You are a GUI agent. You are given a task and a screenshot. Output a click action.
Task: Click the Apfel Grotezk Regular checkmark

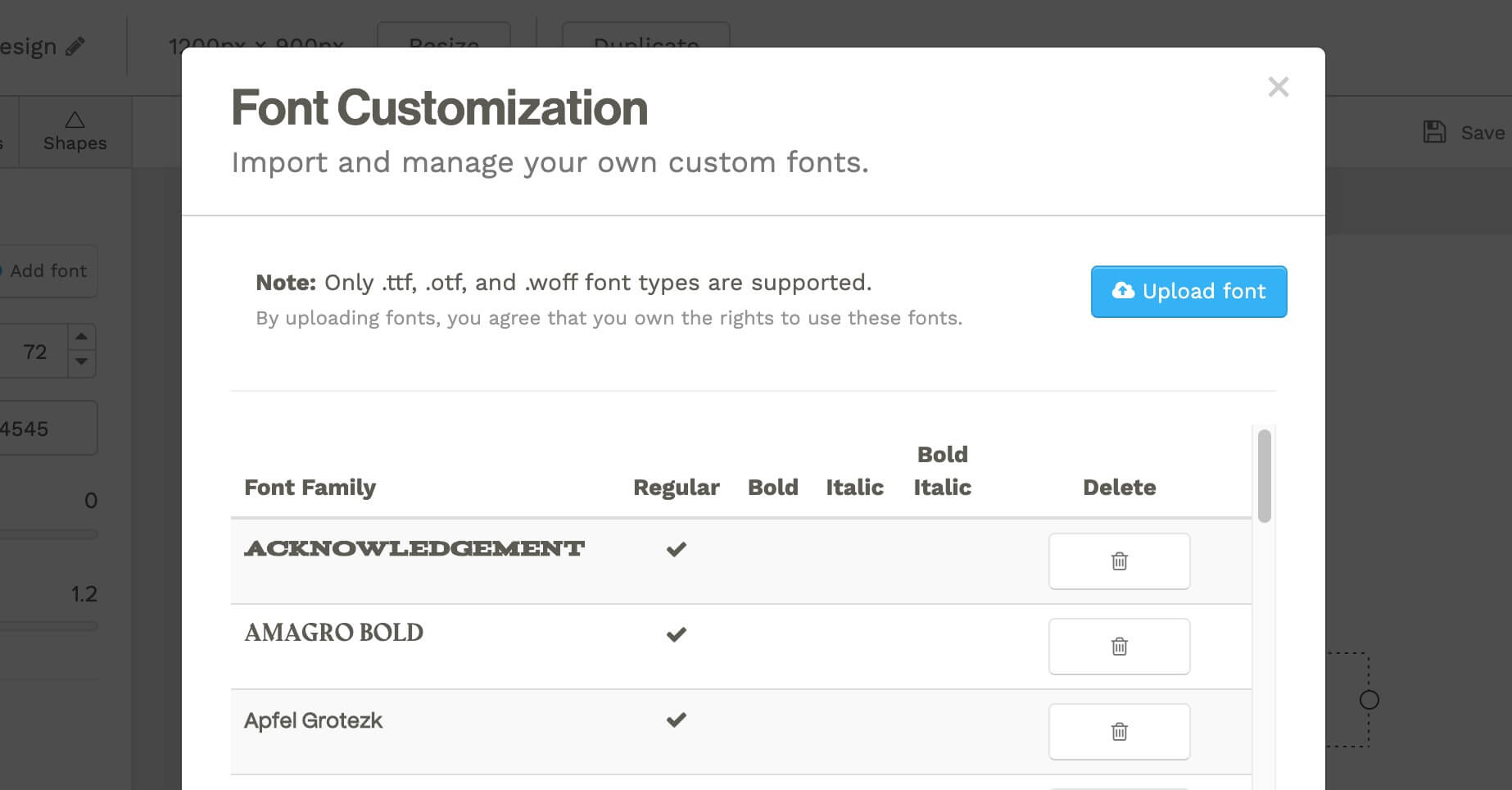(x=676, y=720)
